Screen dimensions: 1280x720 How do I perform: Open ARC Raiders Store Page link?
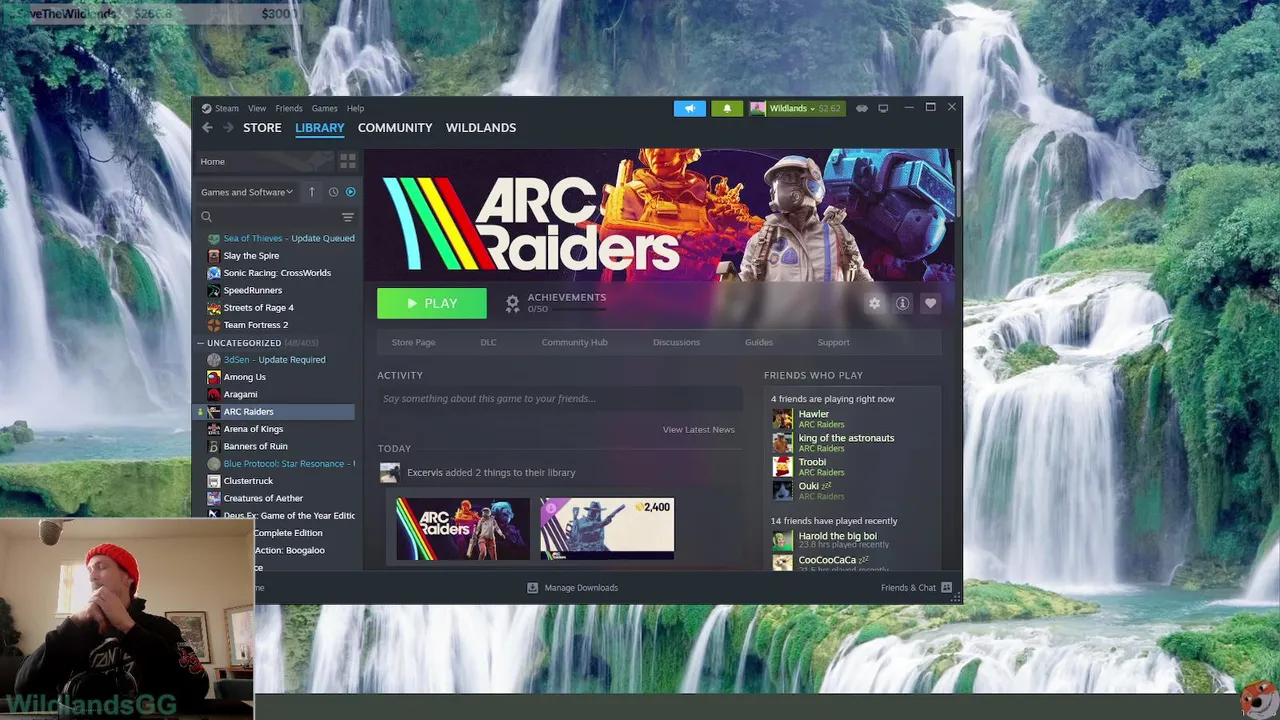point(413,342)
